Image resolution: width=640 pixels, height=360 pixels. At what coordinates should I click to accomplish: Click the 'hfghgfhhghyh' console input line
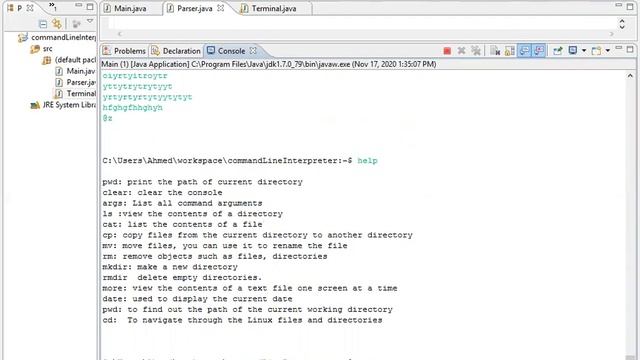133,108
